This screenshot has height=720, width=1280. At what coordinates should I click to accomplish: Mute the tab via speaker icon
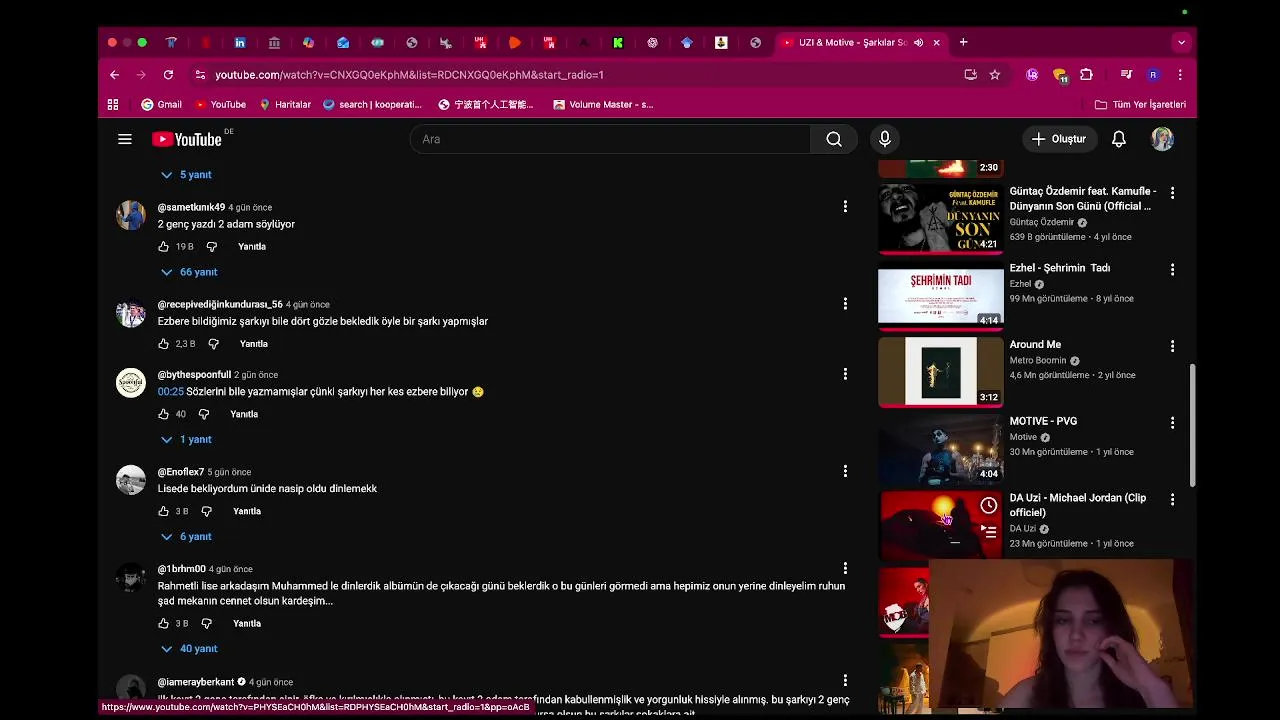coord(918,42)
